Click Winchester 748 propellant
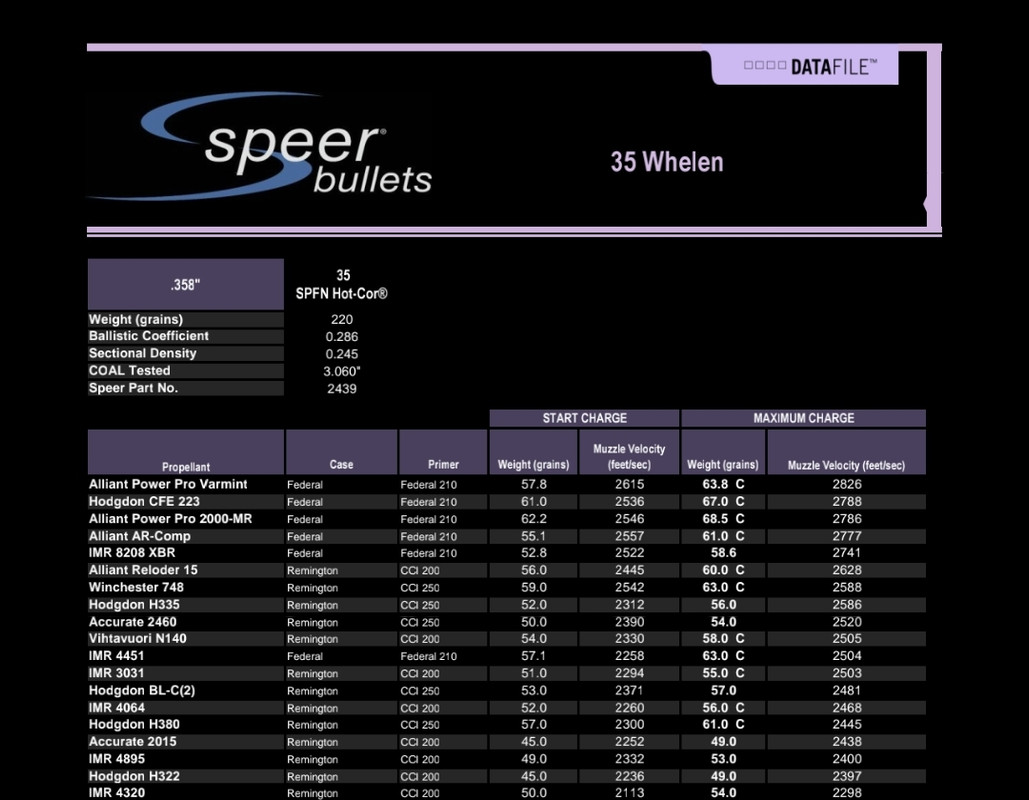 pos(136,587)
